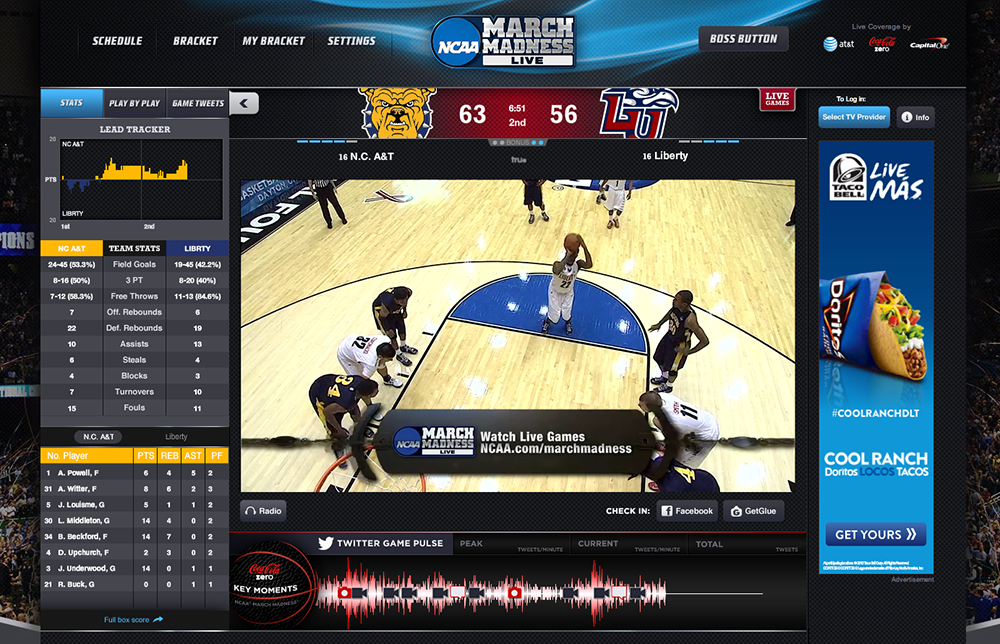Click the Get Yours ad button
1000x644 pixels.
tap(876, 534)
